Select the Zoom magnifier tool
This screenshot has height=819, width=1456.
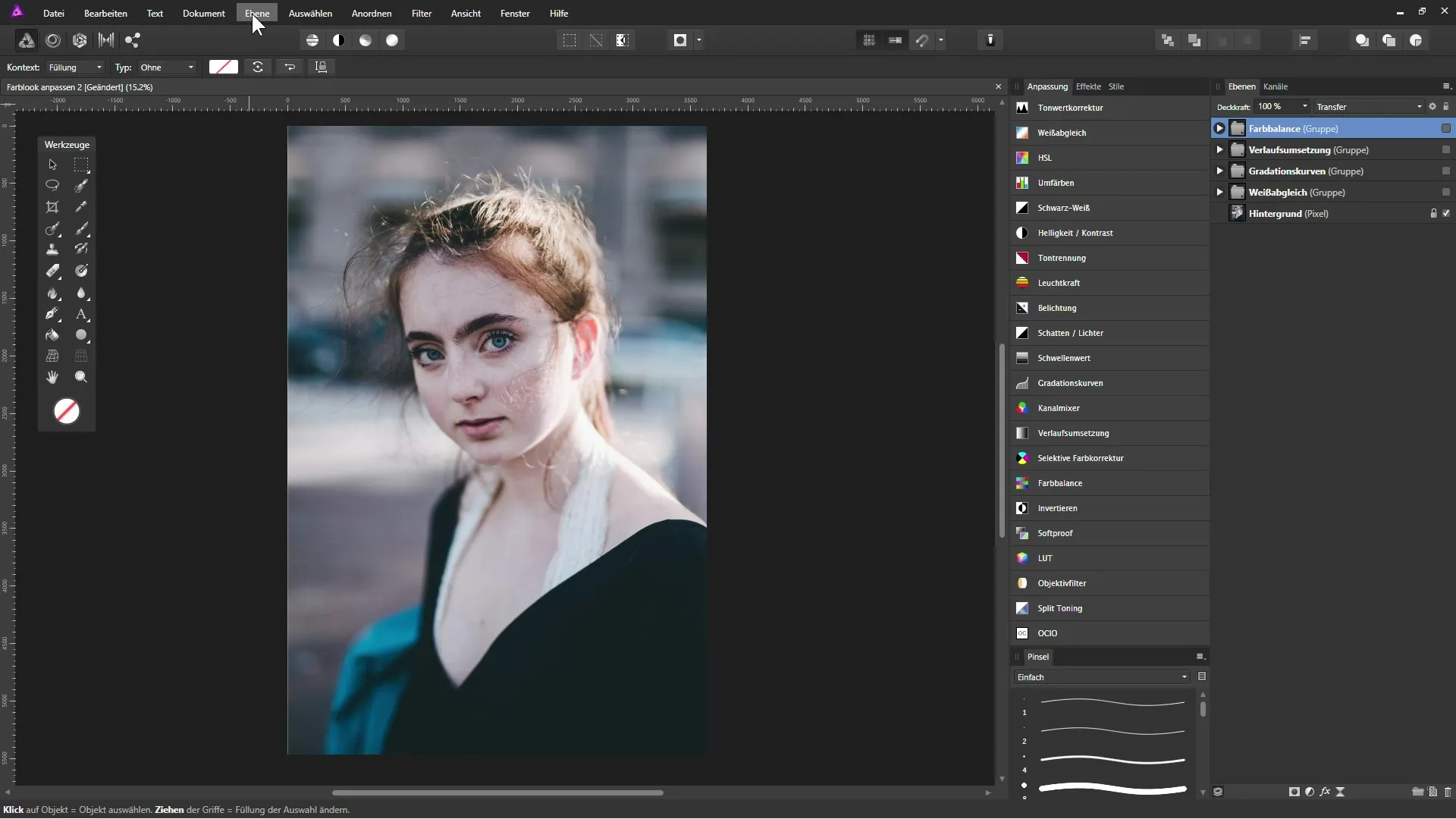pos(81,377)
